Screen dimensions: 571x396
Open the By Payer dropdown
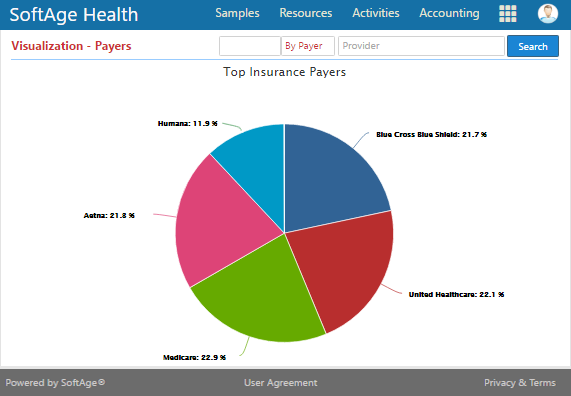coord(308,46)
